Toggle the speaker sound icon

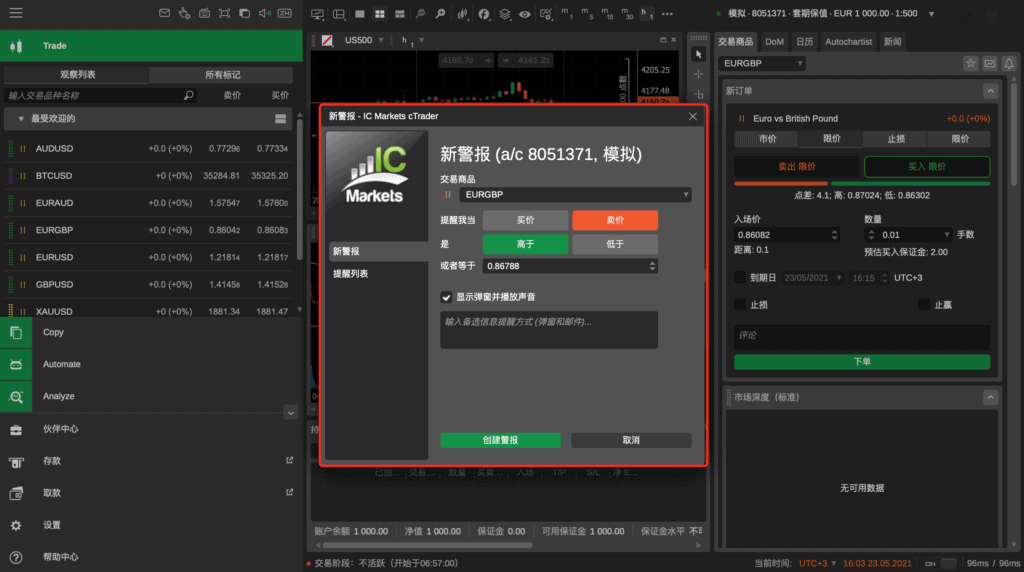coord(264,13)
